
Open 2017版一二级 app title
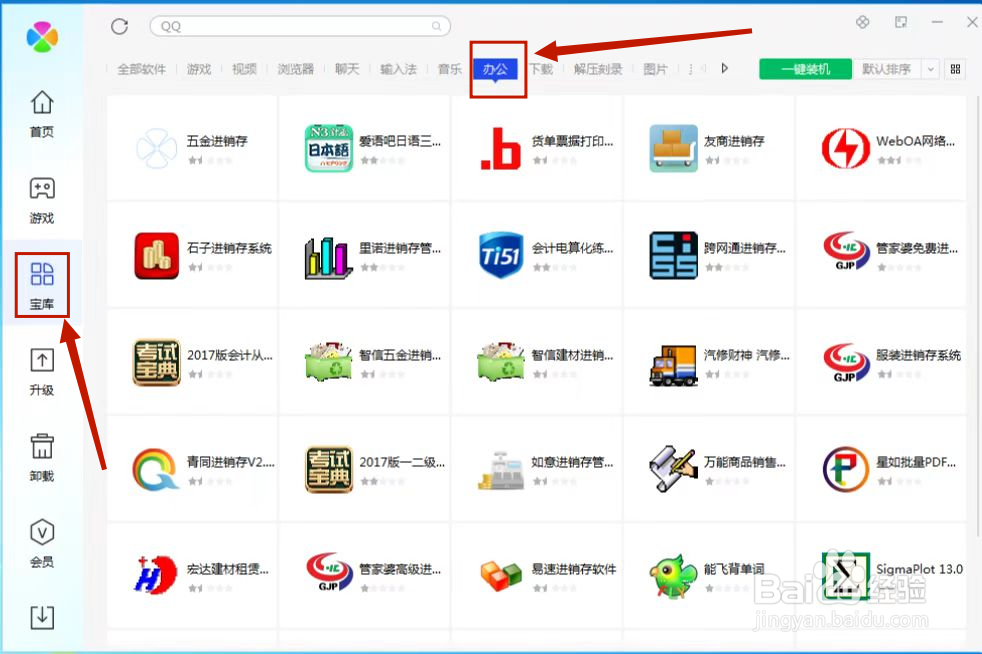point(402,462)
